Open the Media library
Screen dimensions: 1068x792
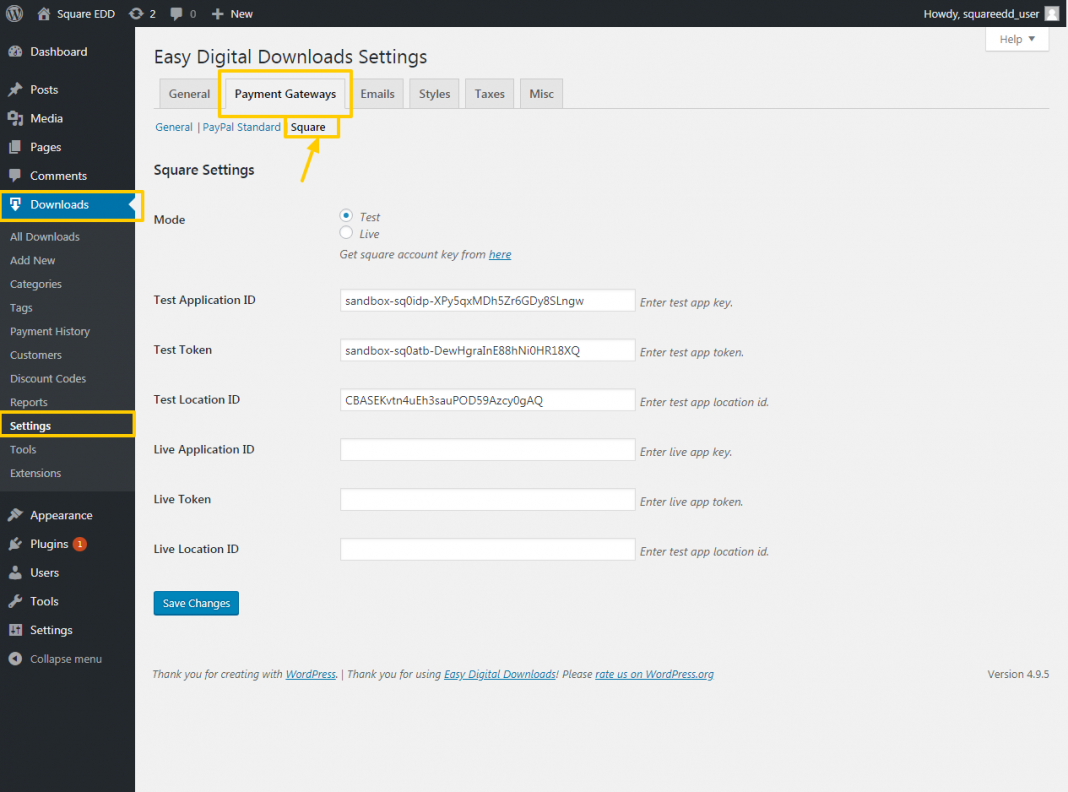[x=39, y=118]
